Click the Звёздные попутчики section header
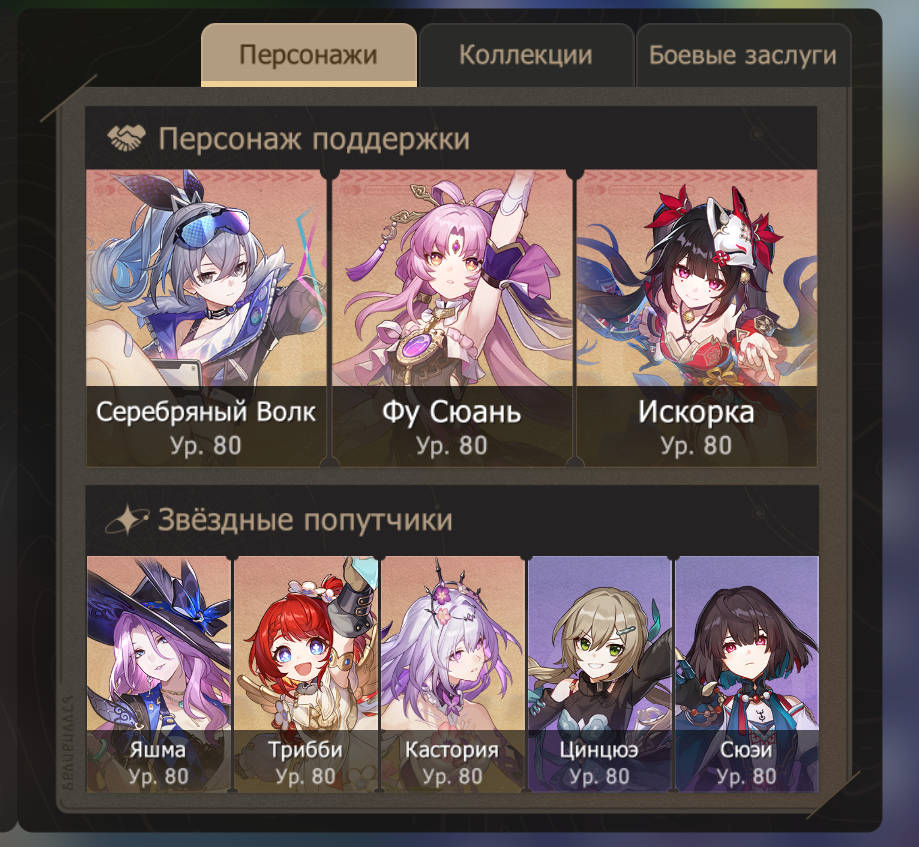 452,520
